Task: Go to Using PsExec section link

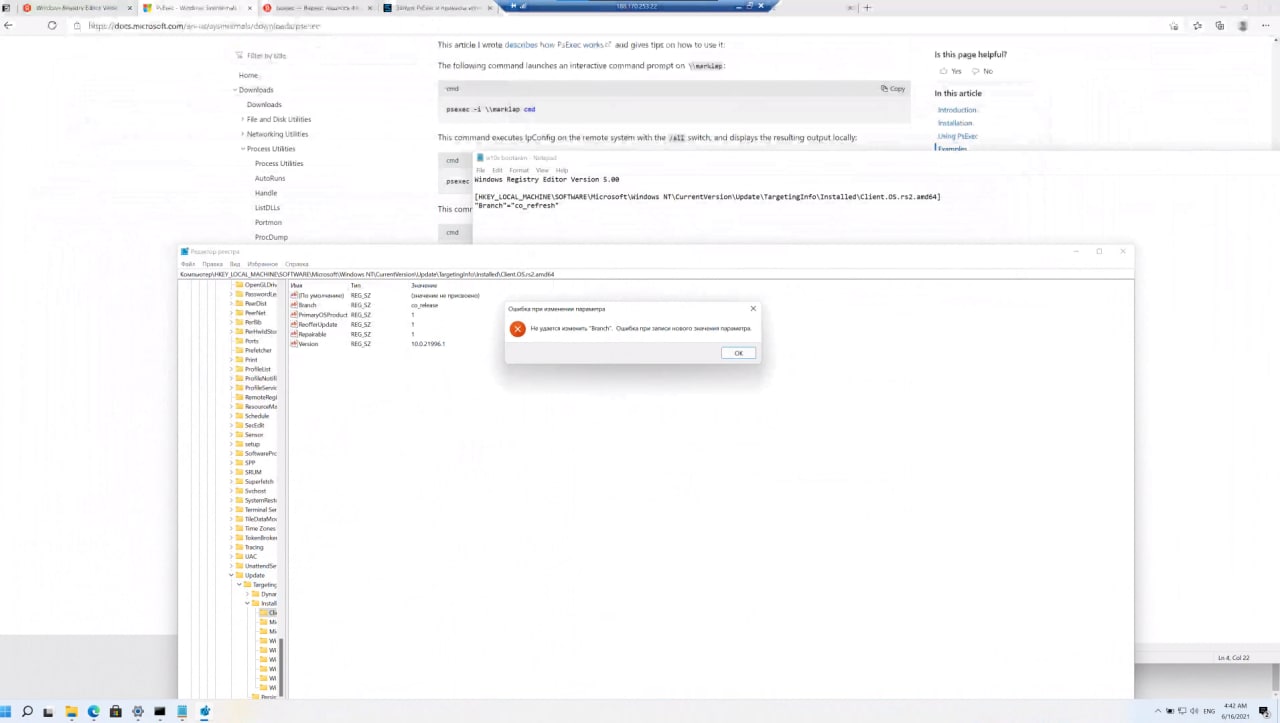Action: click(x=957, y=136)
